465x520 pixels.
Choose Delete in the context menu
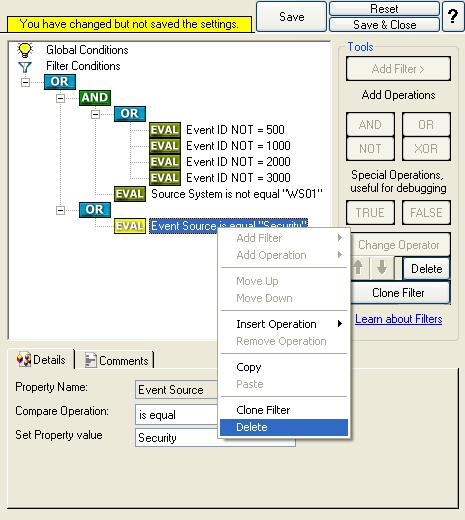pyautogui.click(x=284, y=427)
